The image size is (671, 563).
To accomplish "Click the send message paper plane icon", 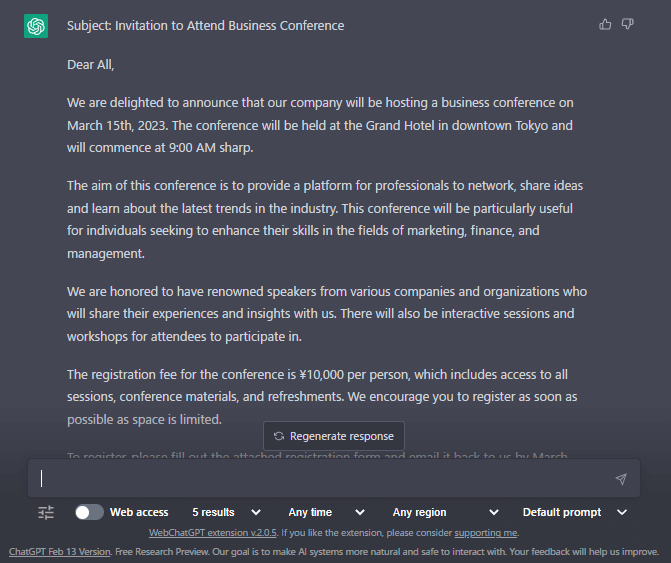I will [x=621, y=479].
